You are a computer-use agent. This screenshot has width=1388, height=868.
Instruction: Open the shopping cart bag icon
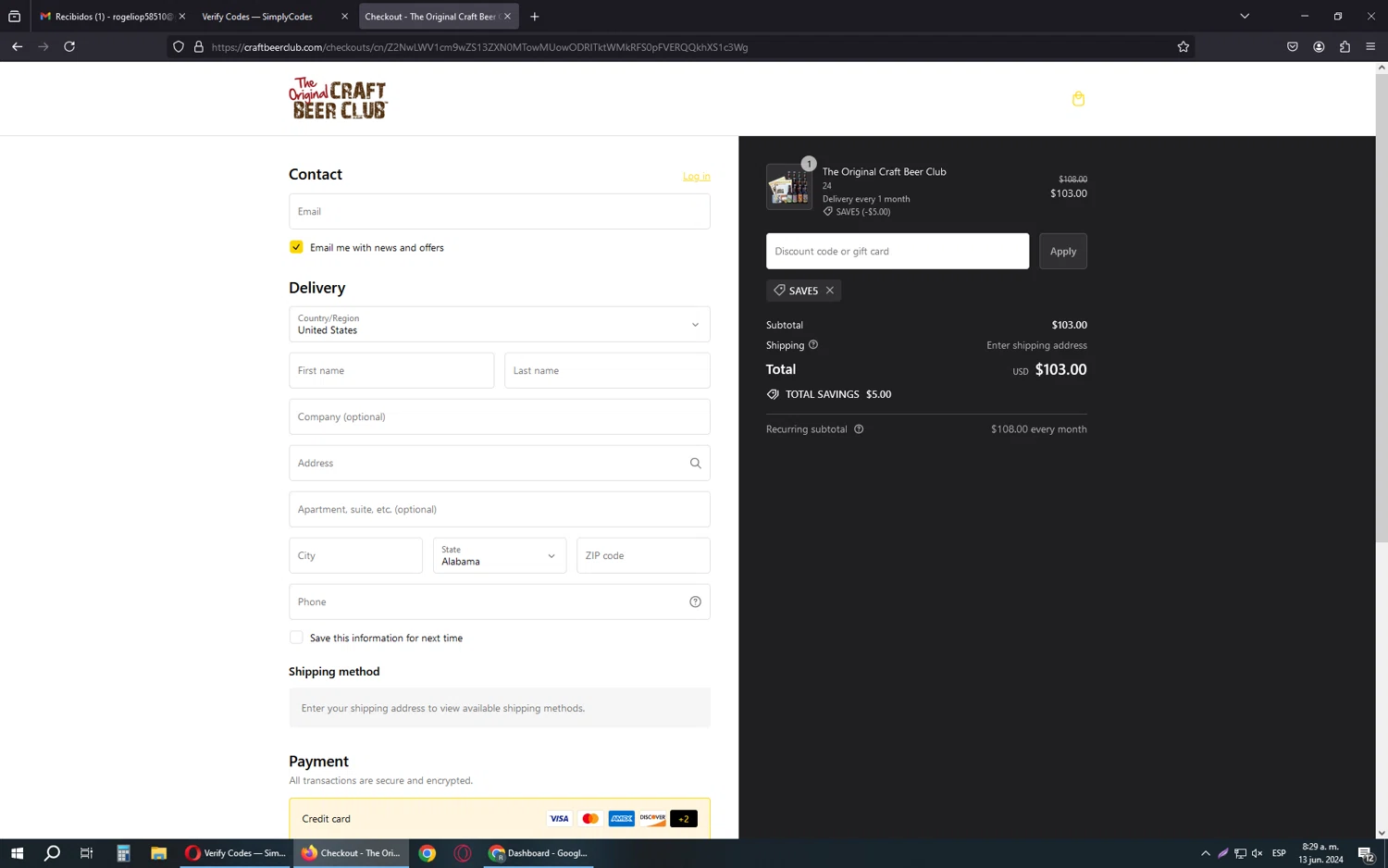[1078, 99]
